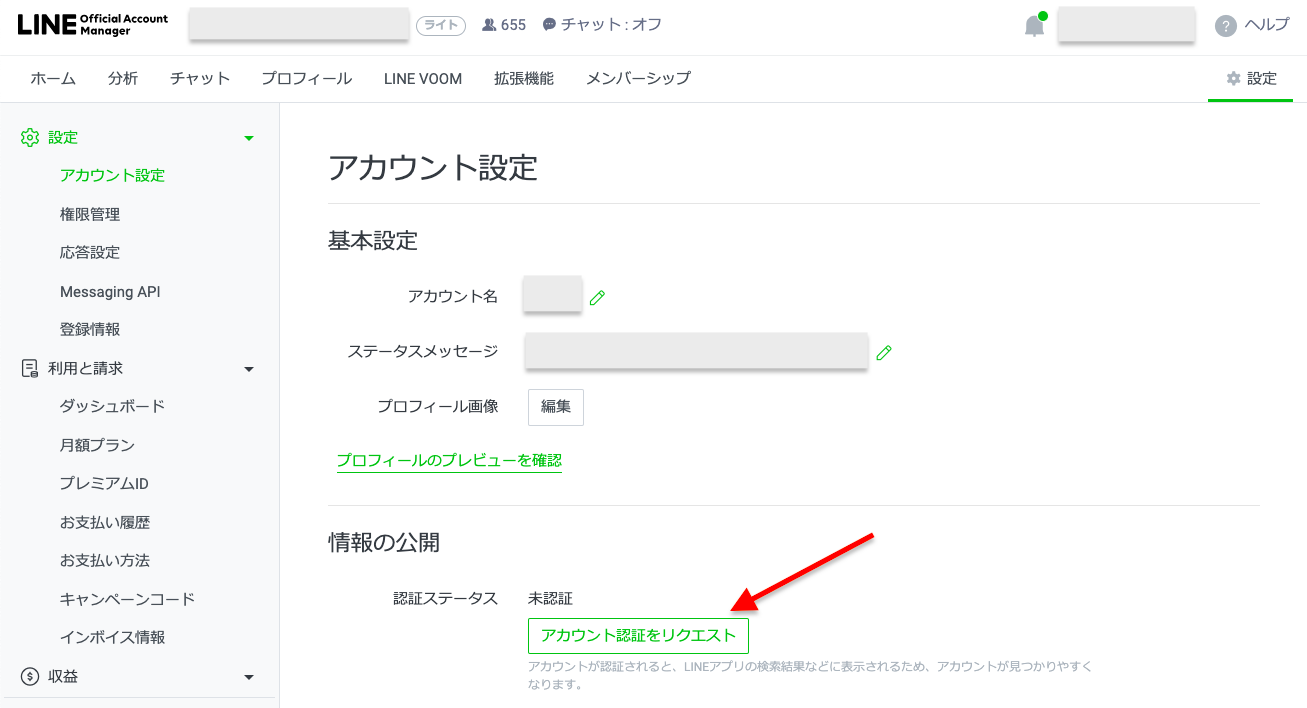Click the notification bell icon
This screenshot has width=1307, height=708.
(1034, 26)
